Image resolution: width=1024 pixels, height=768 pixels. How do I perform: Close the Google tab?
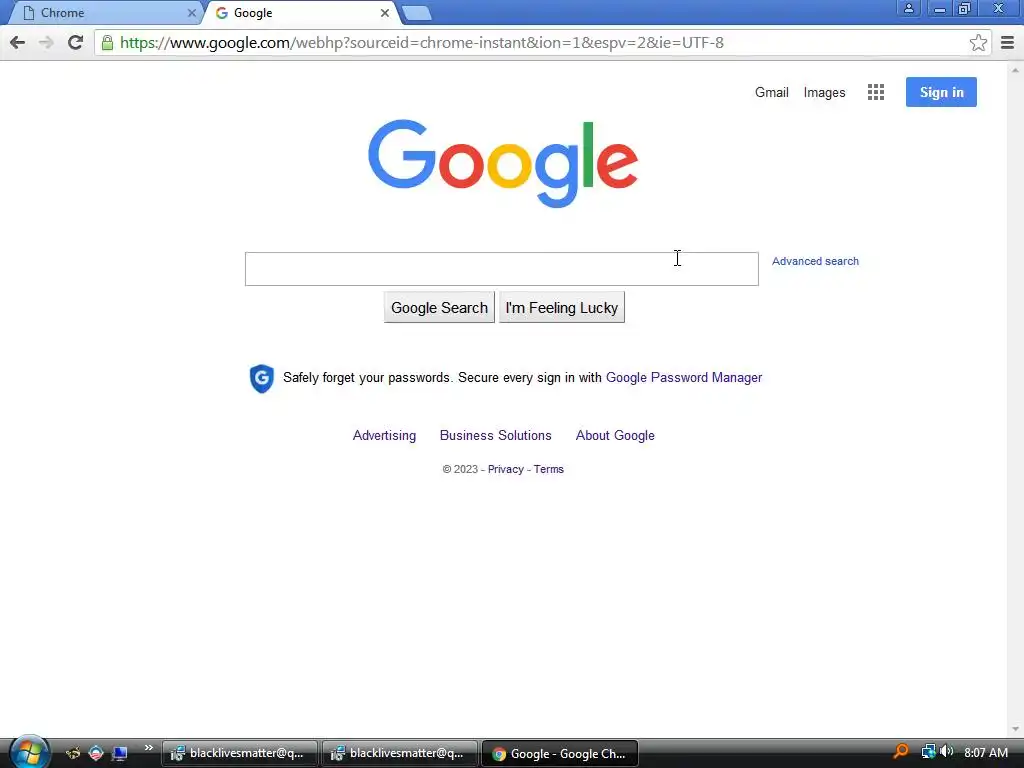tap(385, 13)
